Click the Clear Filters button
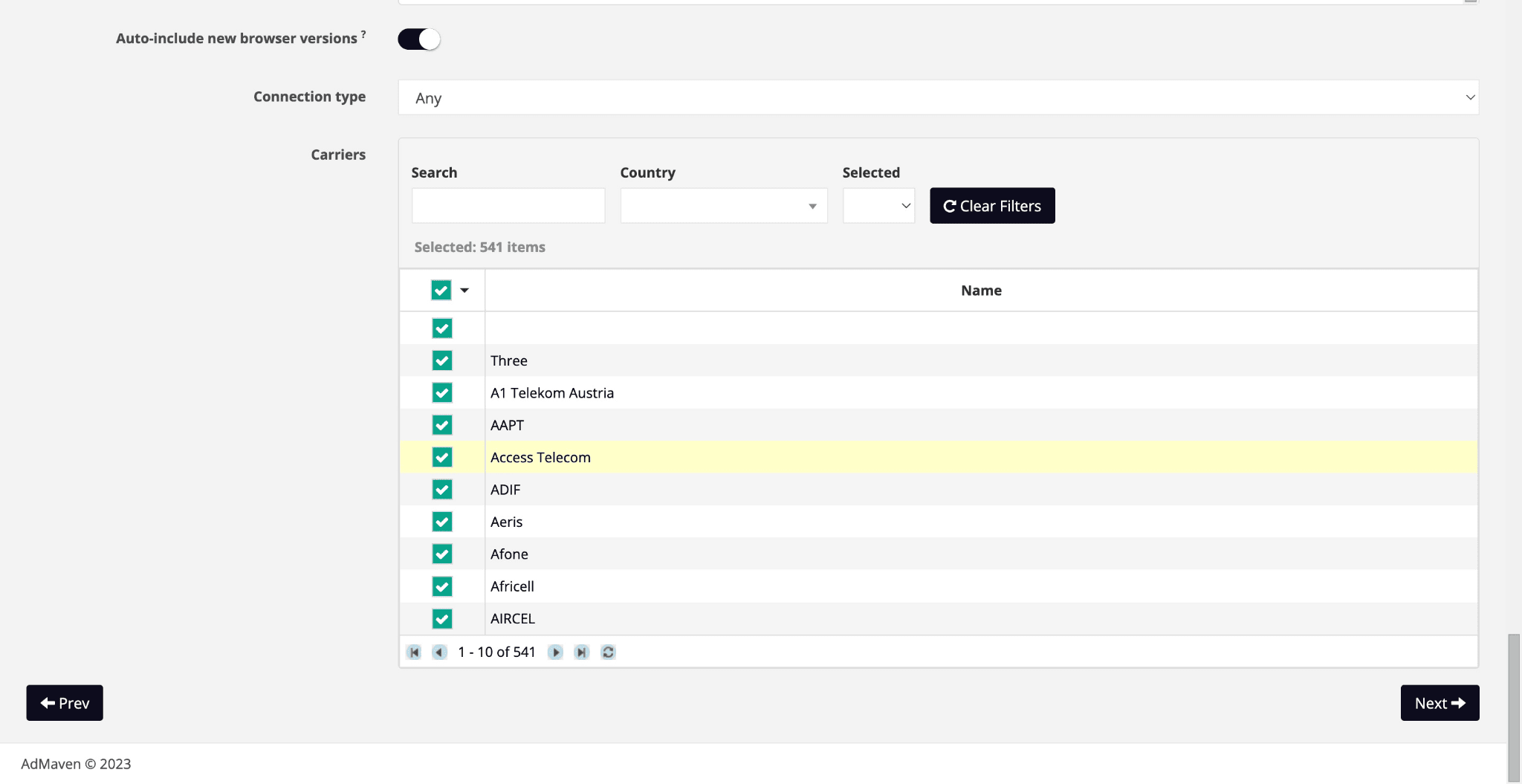 point(992,206)
